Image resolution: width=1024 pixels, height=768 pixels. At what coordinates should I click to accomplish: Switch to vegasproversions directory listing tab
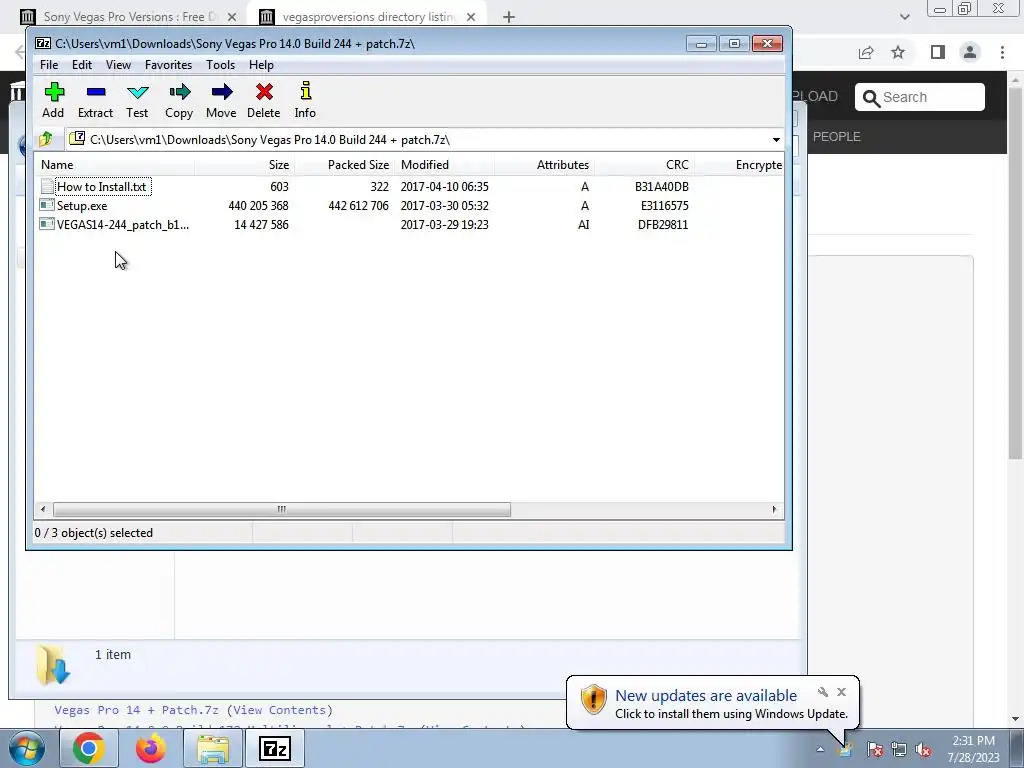369,17
